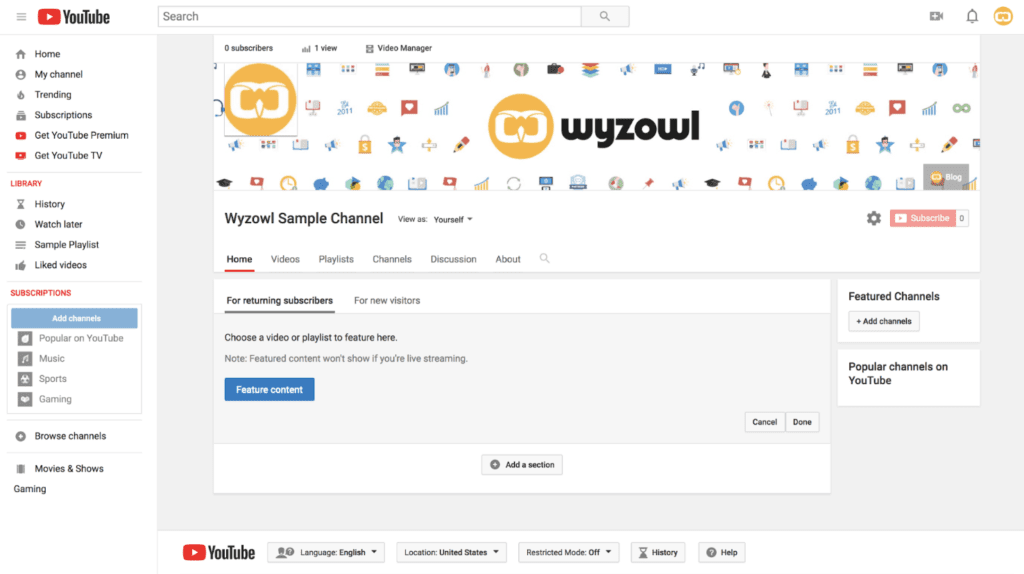Open the upload video camera icon

[x=936, y=16]
